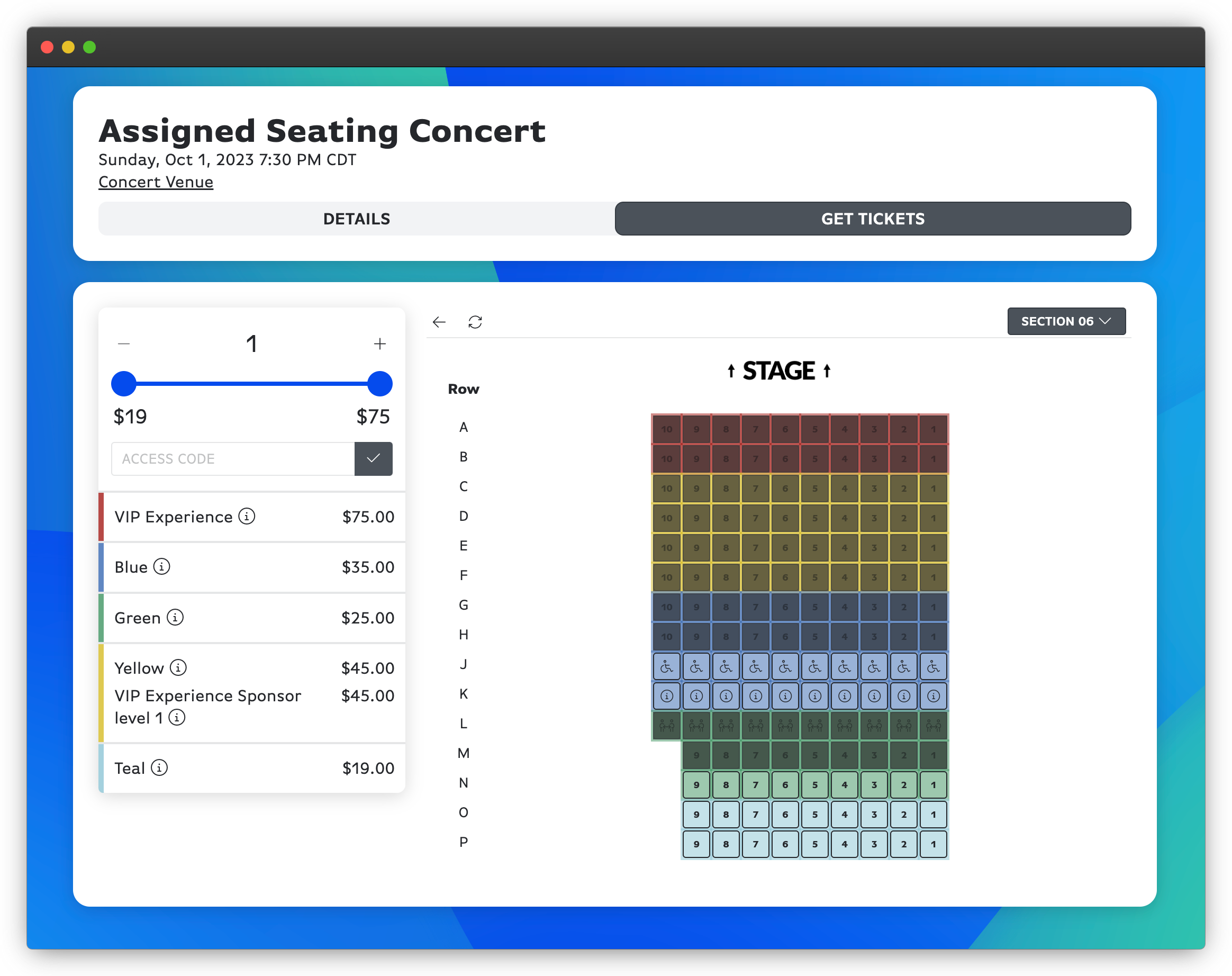Click the back arrow above seat map

439,322
